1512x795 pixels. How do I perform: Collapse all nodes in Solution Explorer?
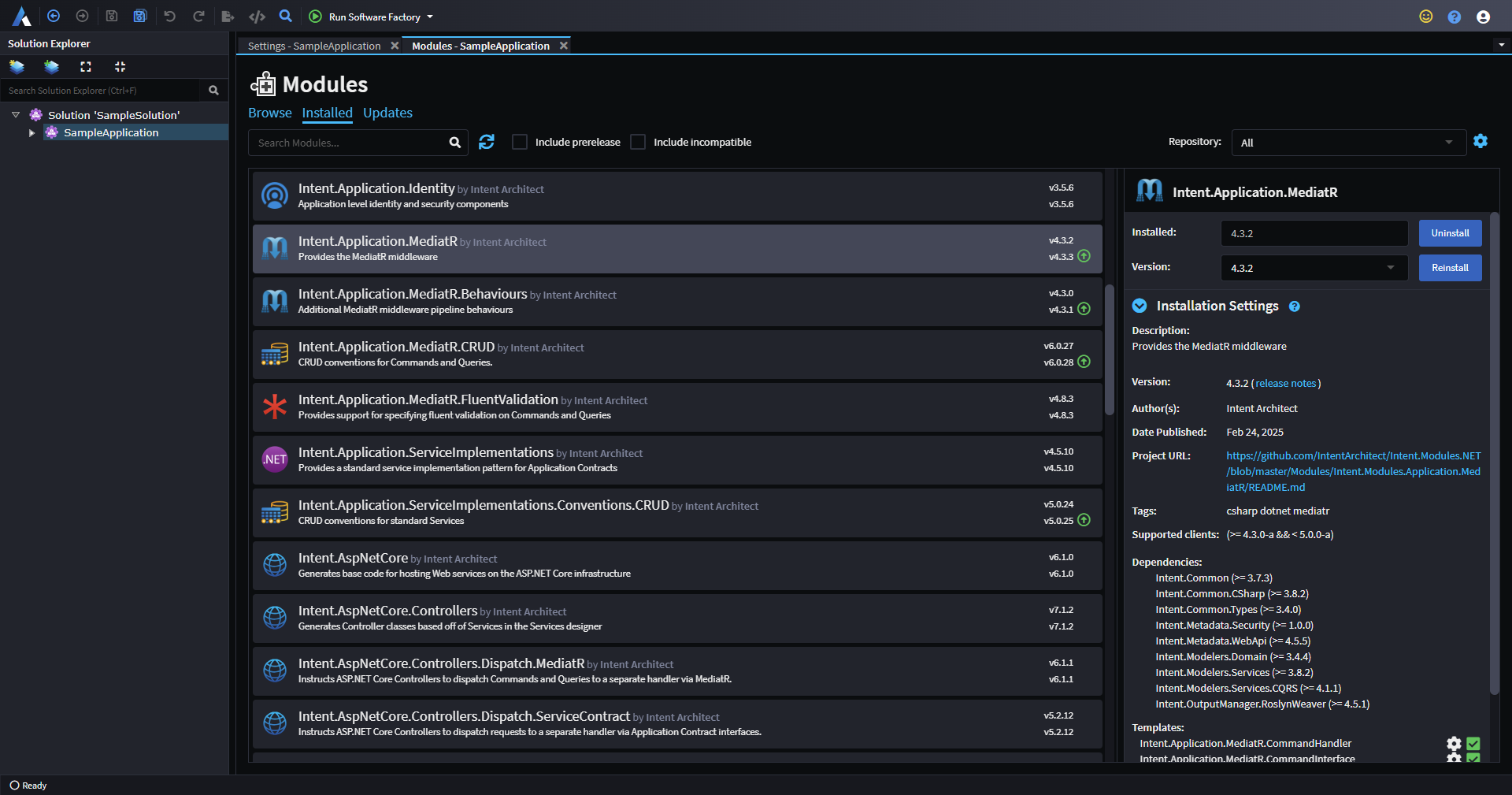point(120,66)
